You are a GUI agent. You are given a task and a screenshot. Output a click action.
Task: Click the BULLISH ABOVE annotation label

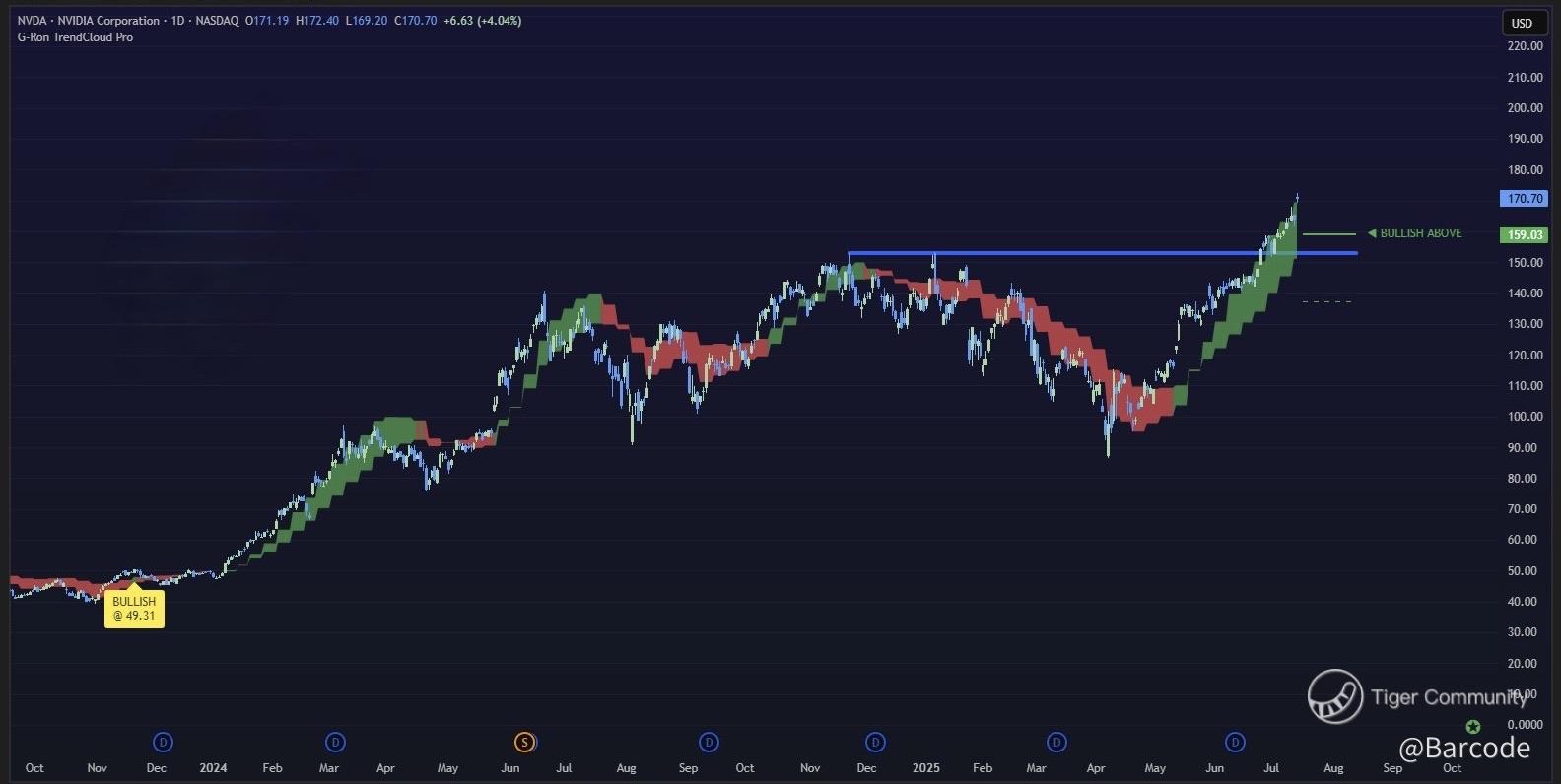point(1415,233)
